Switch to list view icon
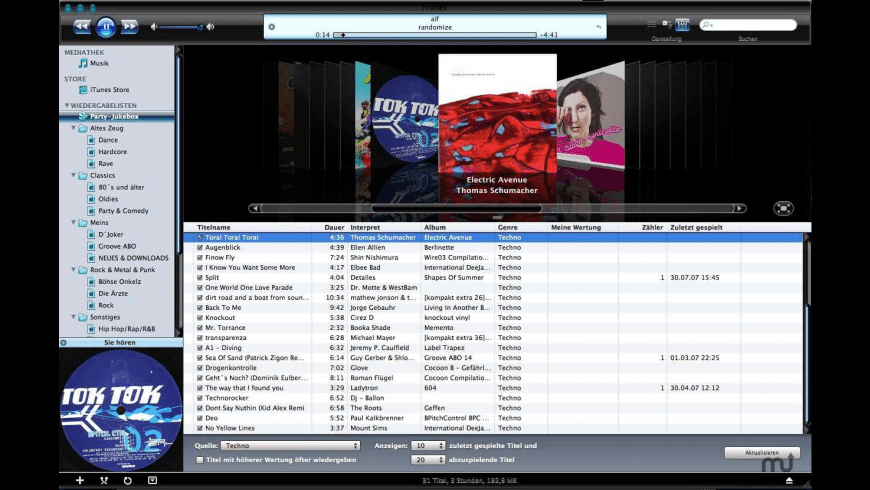Screen dimensions: 870x490 [651, 24]
